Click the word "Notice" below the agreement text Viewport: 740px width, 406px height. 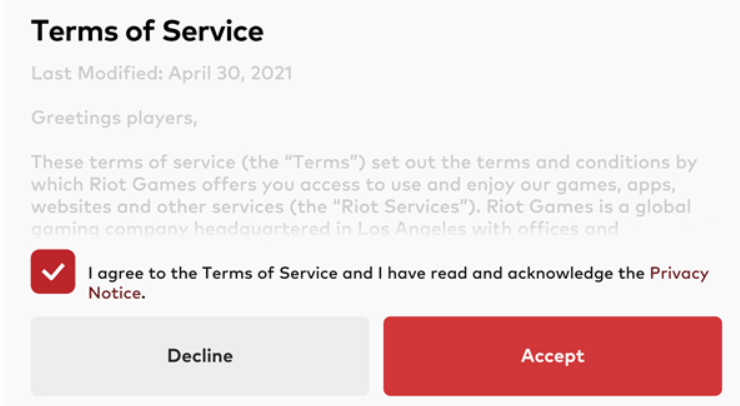point(114,293)
